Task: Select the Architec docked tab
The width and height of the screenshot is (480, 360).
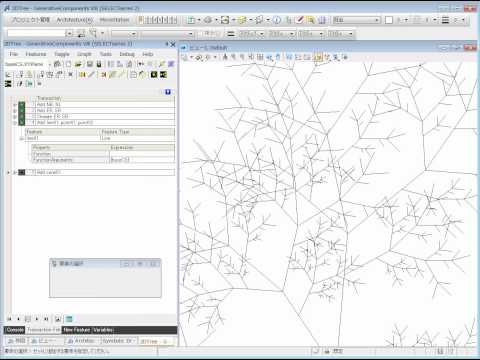Action: pos(82,341)
